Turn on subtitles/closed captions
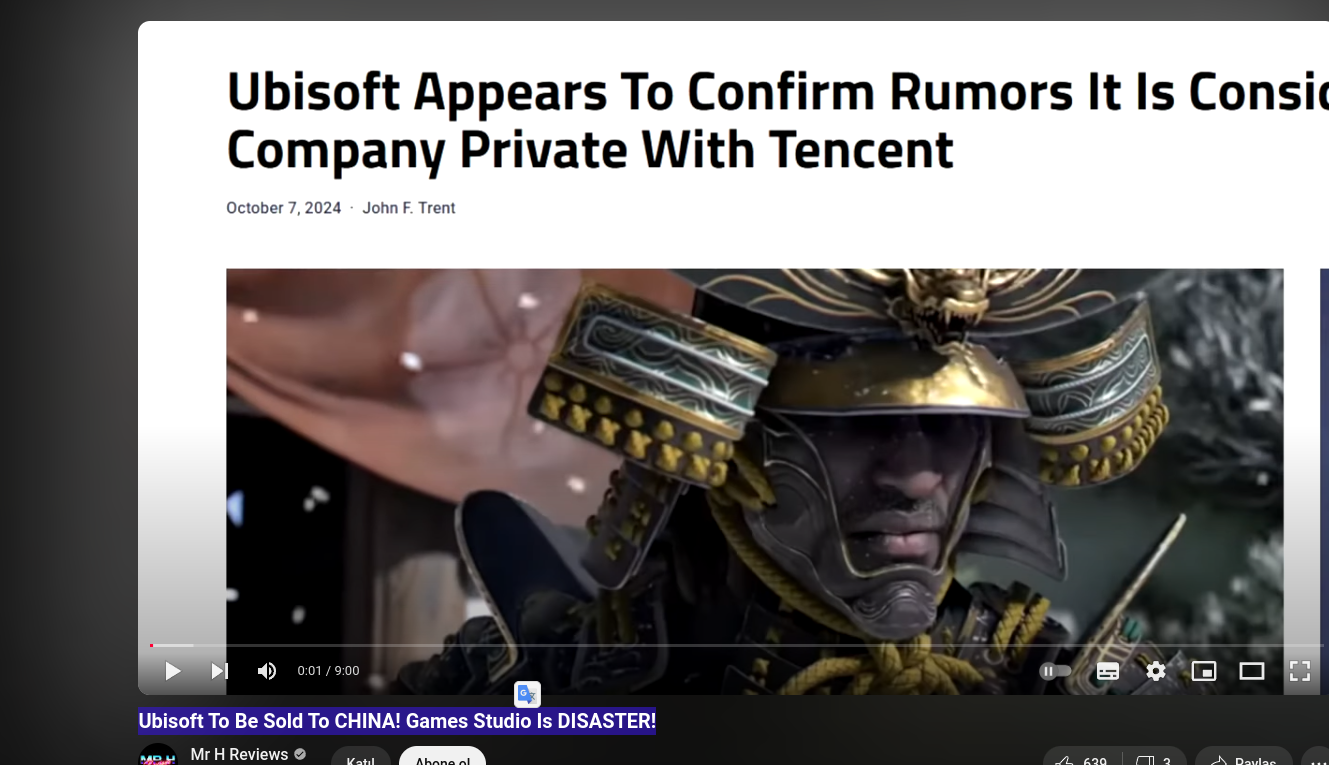 click(x=1108, y=671)
